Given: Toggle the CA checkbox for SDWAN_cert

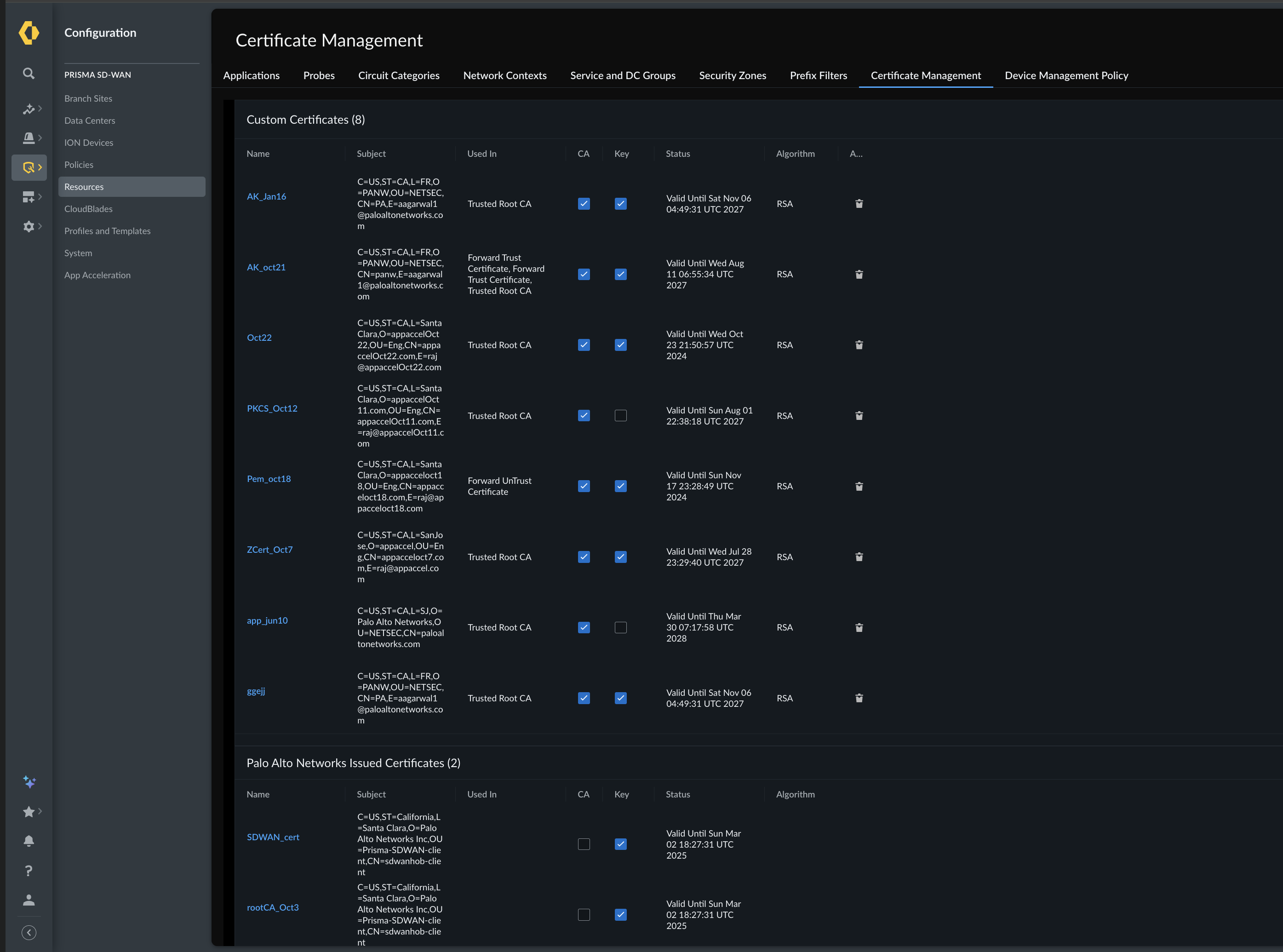Looking at the screenshot, I should click(x=583, y=843).
